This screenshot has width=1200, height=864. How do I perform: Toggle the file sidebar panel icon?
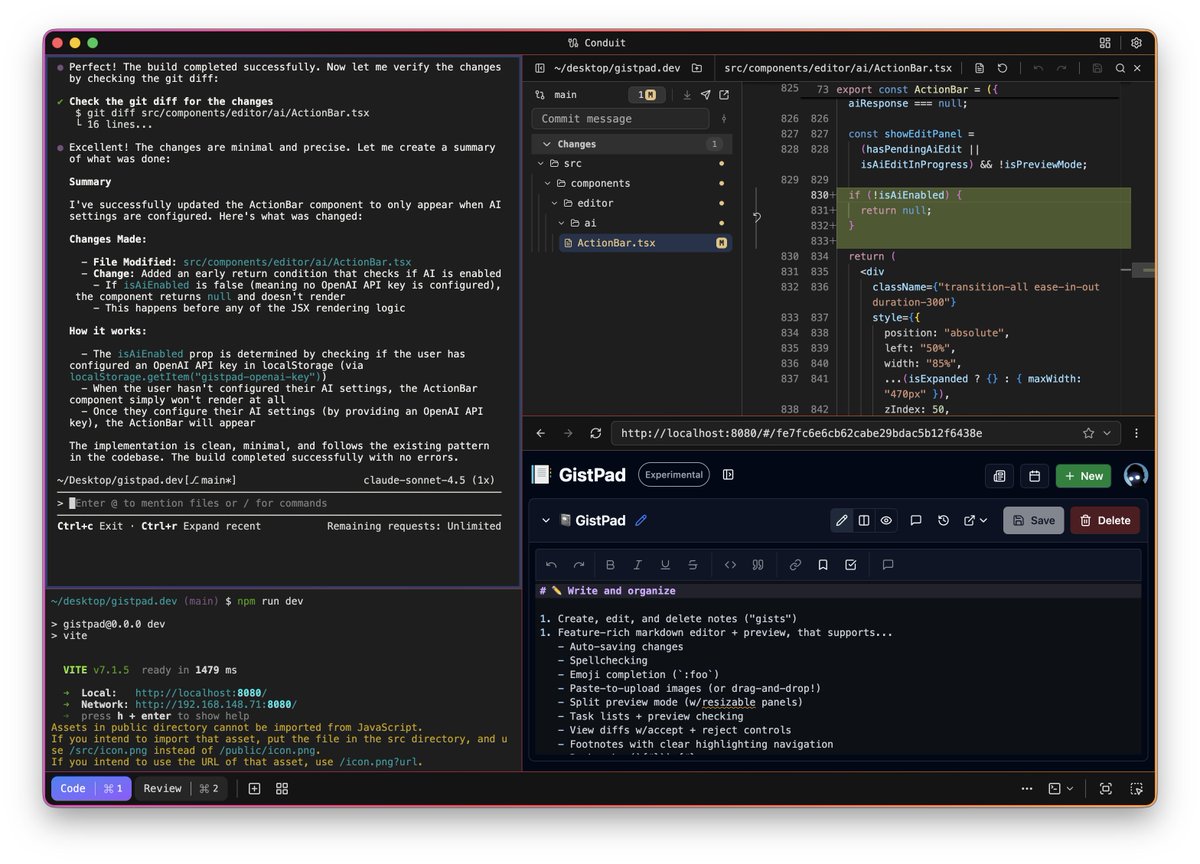click(540, 68)
